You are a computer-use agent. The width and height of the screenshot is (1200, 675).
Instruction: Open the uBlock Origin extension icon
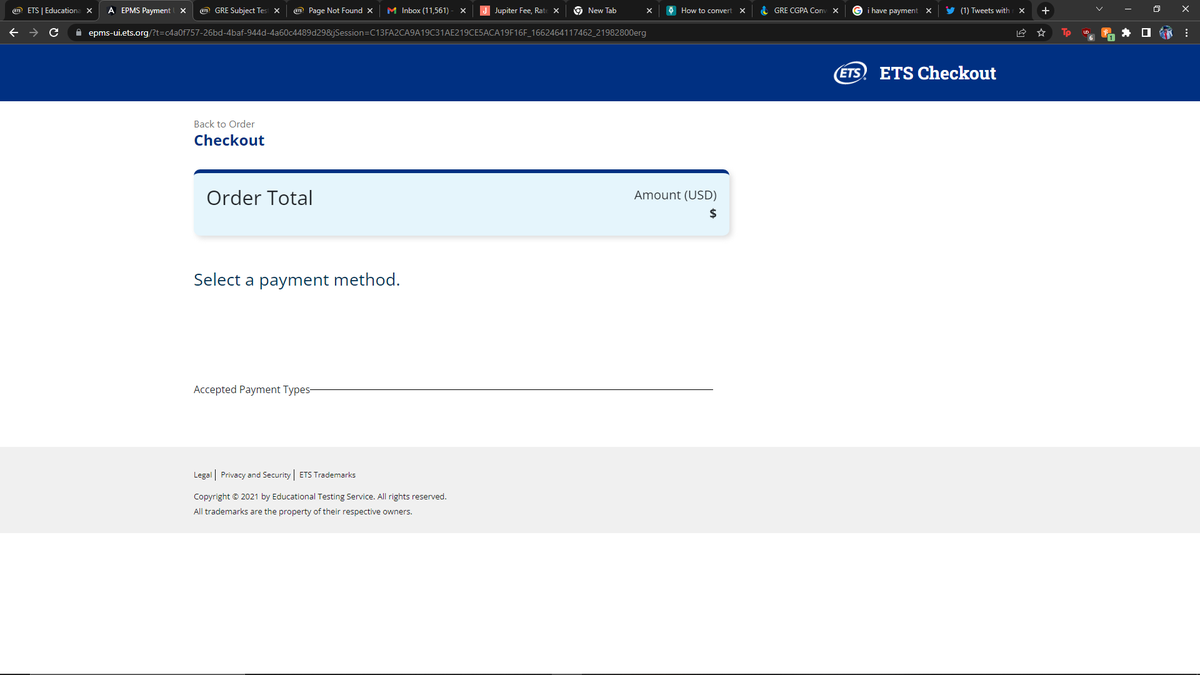1087,33
